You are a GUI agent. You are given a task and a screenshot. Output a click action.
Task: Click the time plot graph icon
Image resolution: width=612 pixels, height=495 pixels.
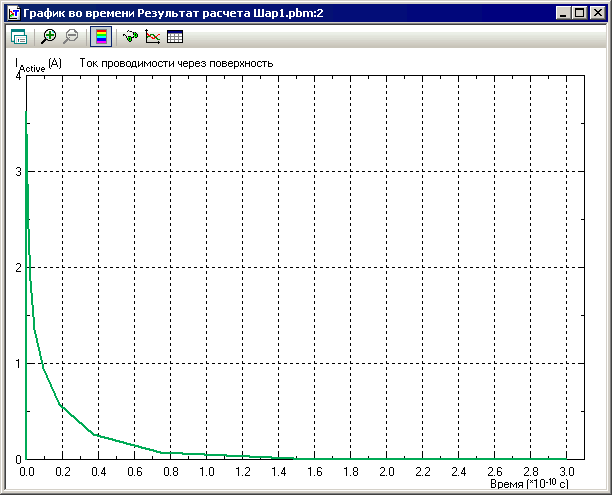(x=152, y=37)
